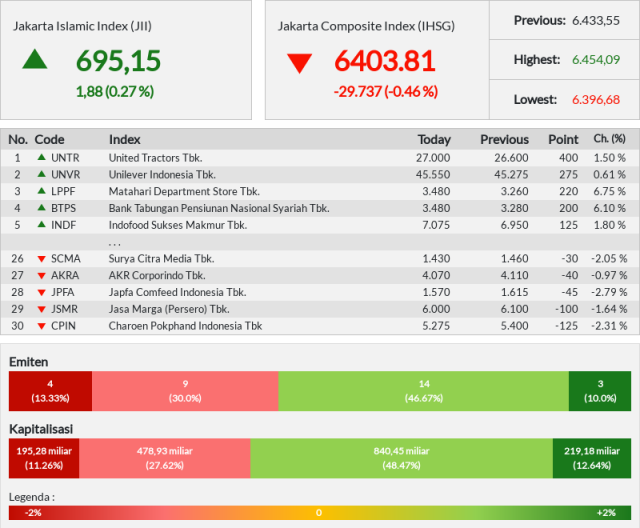Click the IHSG change -29.737 (-0.46 %)
Viewport: 640px width, 528px height.
[x=386, y=91]
